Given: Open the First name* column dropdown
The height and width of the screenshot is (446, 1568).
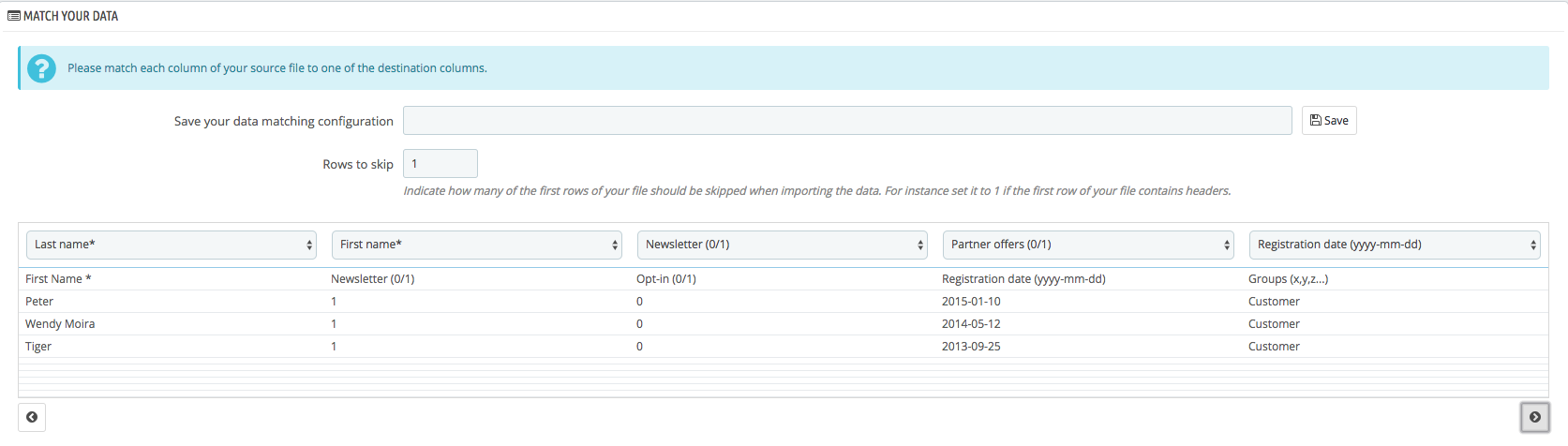Looking at the screenshot, I should [477, 245].
